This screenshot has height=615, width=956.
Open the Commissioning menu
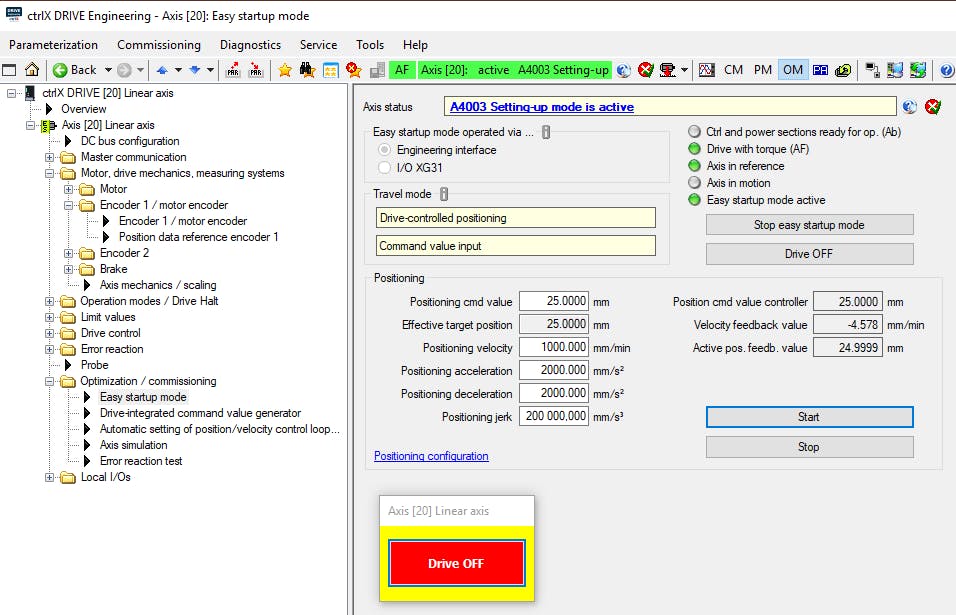click(159, 45)
